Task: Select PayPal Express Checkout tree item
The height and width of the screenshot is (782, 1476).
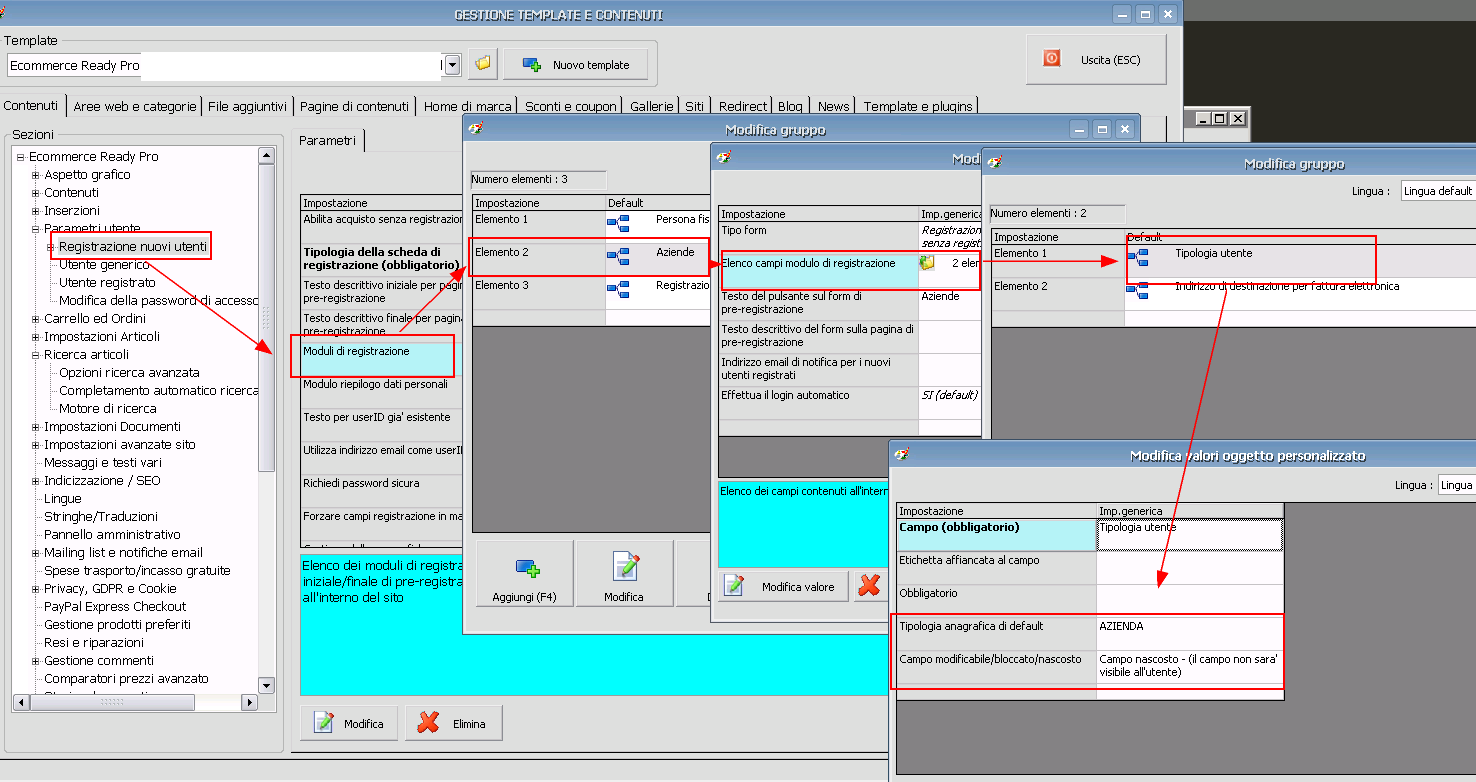Action: pyautogui.click(x=115, y=607)
